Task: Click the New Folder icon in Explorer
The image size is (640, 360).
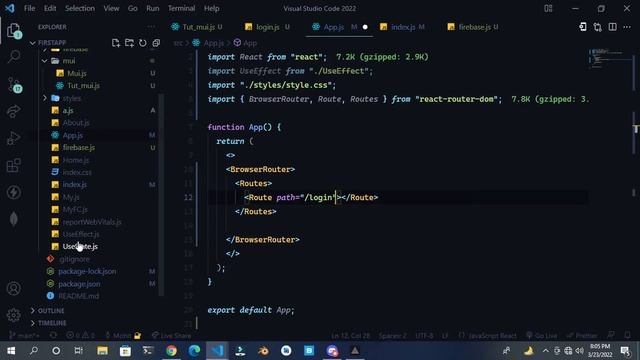Action: click(x=129, y=43)
